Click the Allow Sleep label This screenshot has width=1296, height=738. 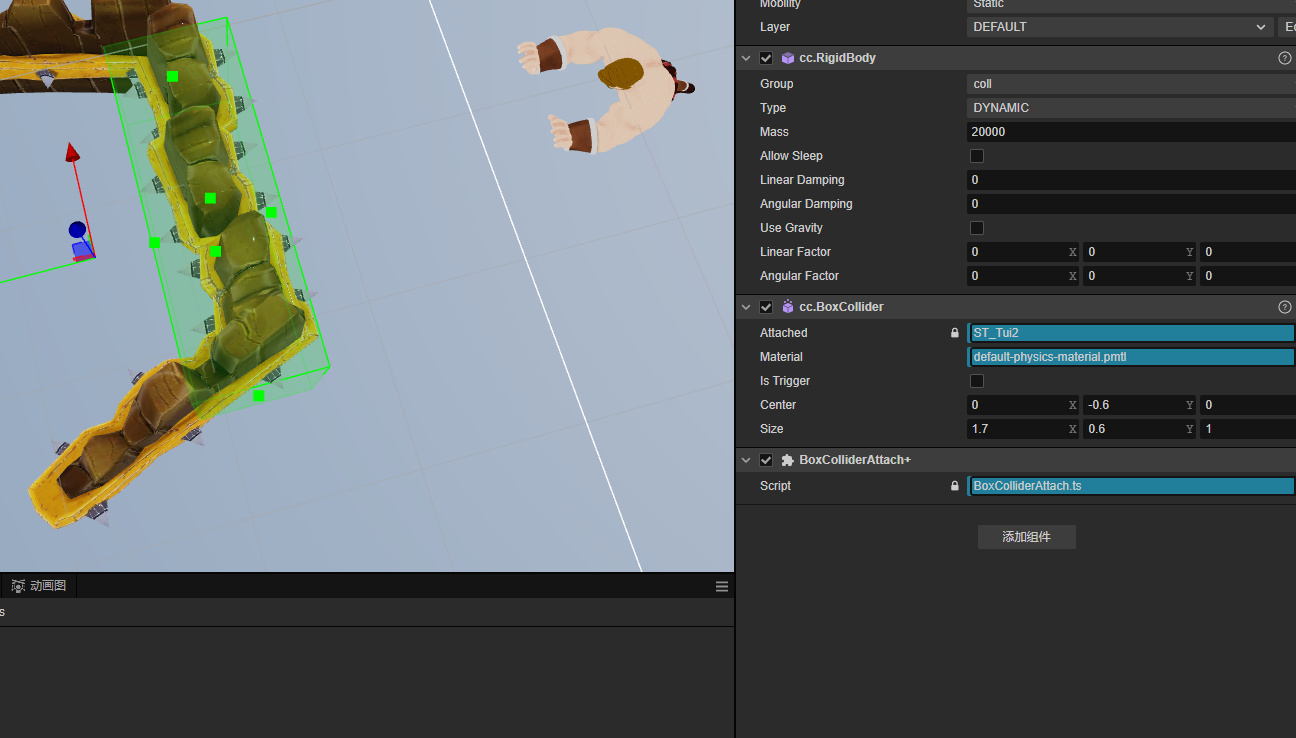point(791,156)
